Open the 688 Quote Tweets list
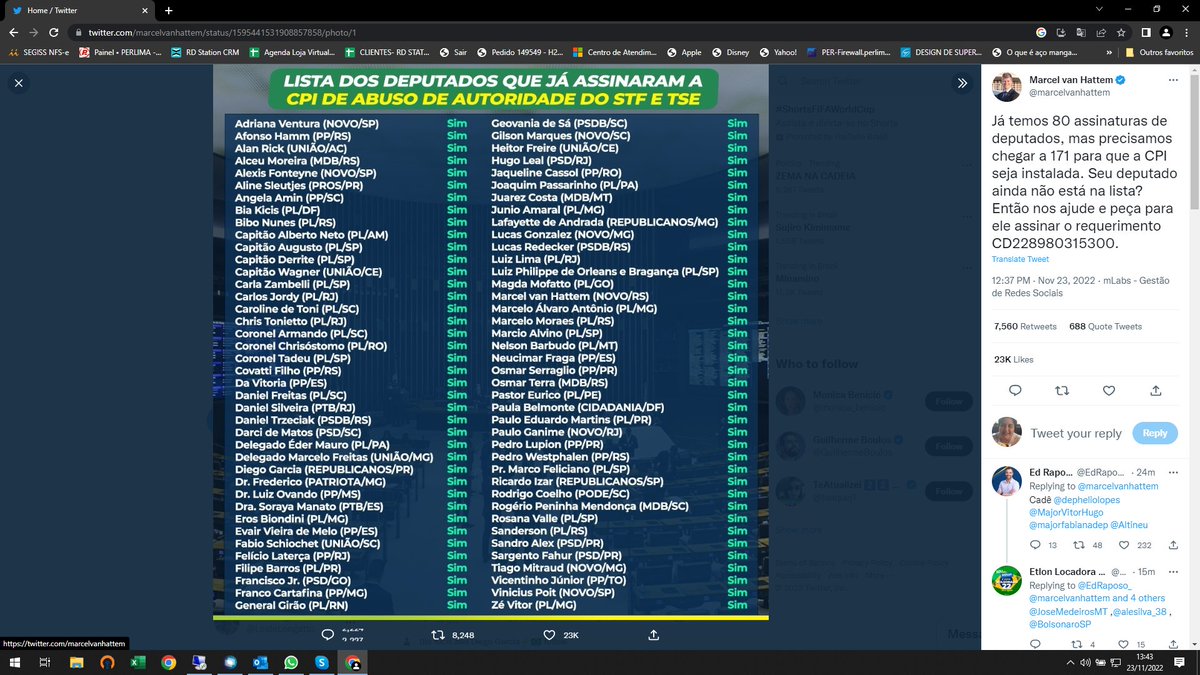 1105,326
